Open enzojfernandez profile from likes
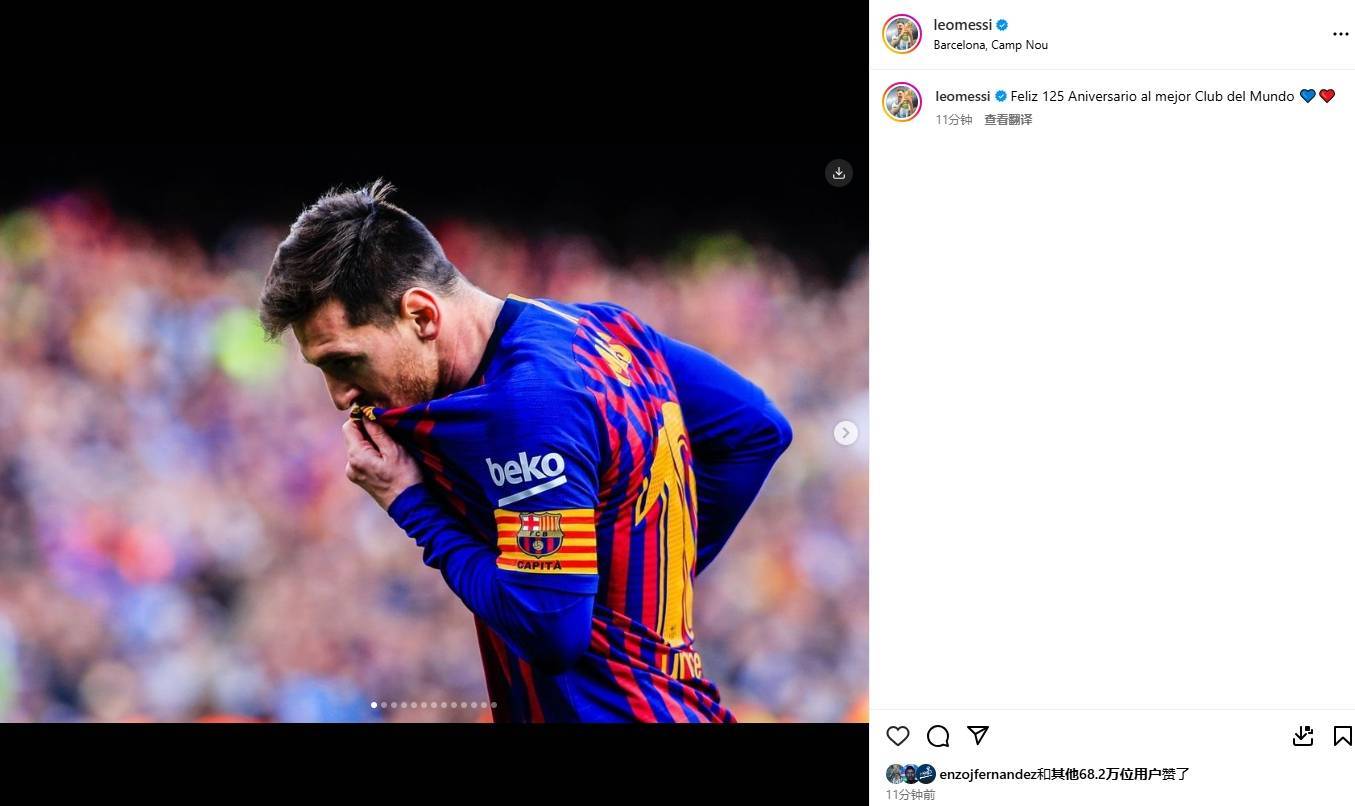The image size is (1355, 806). [x=987, y=774]
